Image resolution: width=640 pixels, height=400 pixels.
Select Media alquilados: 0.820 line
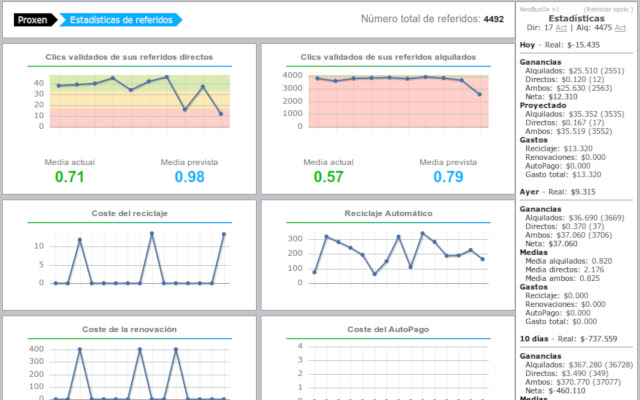[x=569, y=261]
